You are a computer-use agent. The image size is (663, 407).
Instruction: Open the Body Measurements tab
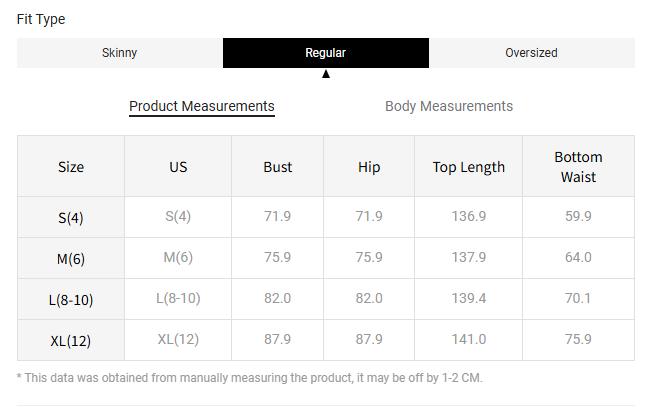pyautogui.click(x=449, y=106)
